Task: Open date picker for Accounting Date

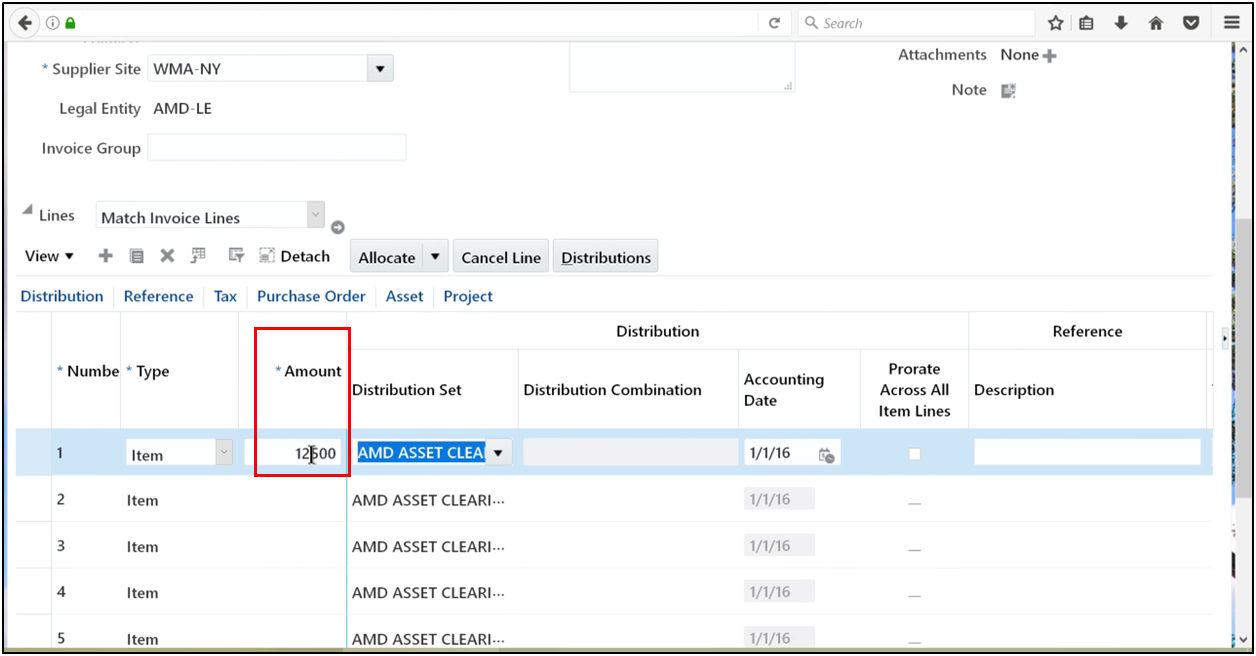Action: click(826, 455)
